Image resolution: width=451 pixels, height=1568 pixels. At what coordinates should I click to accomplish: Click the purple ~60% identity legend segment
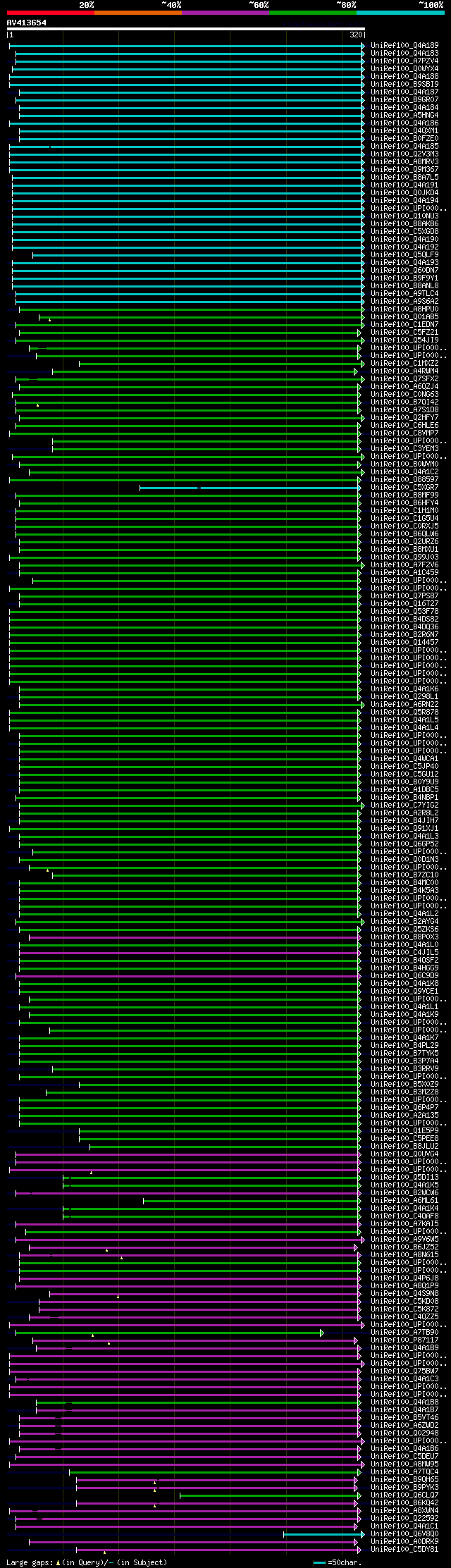(225, 12)
